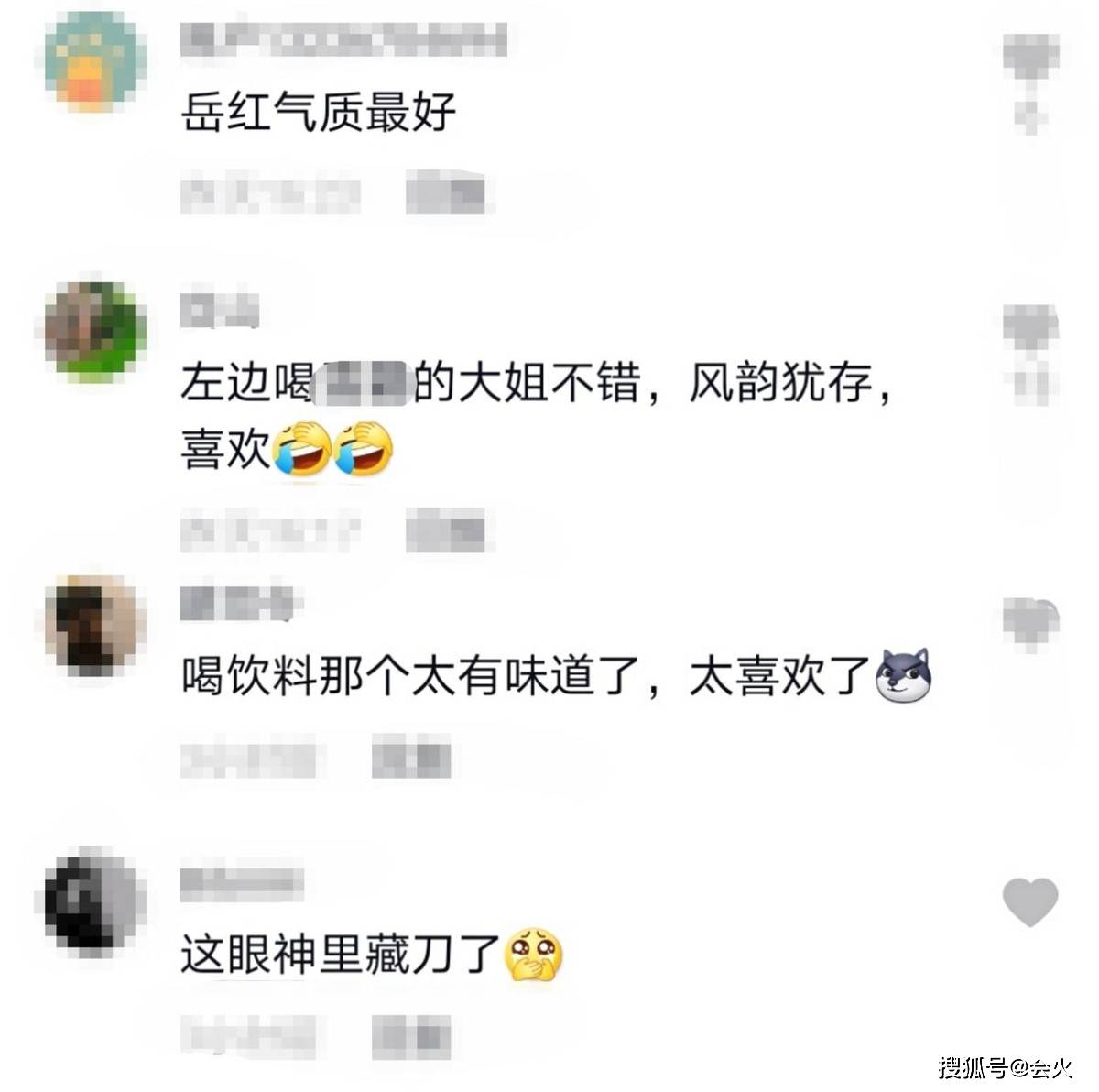This screenshot has height=1092, width=1099.
Task: Click the covering-mouth emoji after '藏刀了'
Action: coord(535,955)
